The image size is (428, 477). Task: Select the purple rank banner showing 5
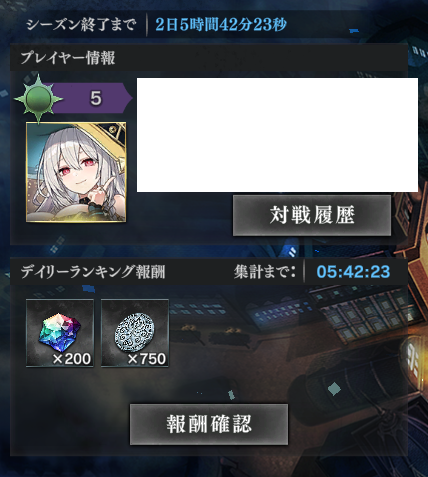90,98
